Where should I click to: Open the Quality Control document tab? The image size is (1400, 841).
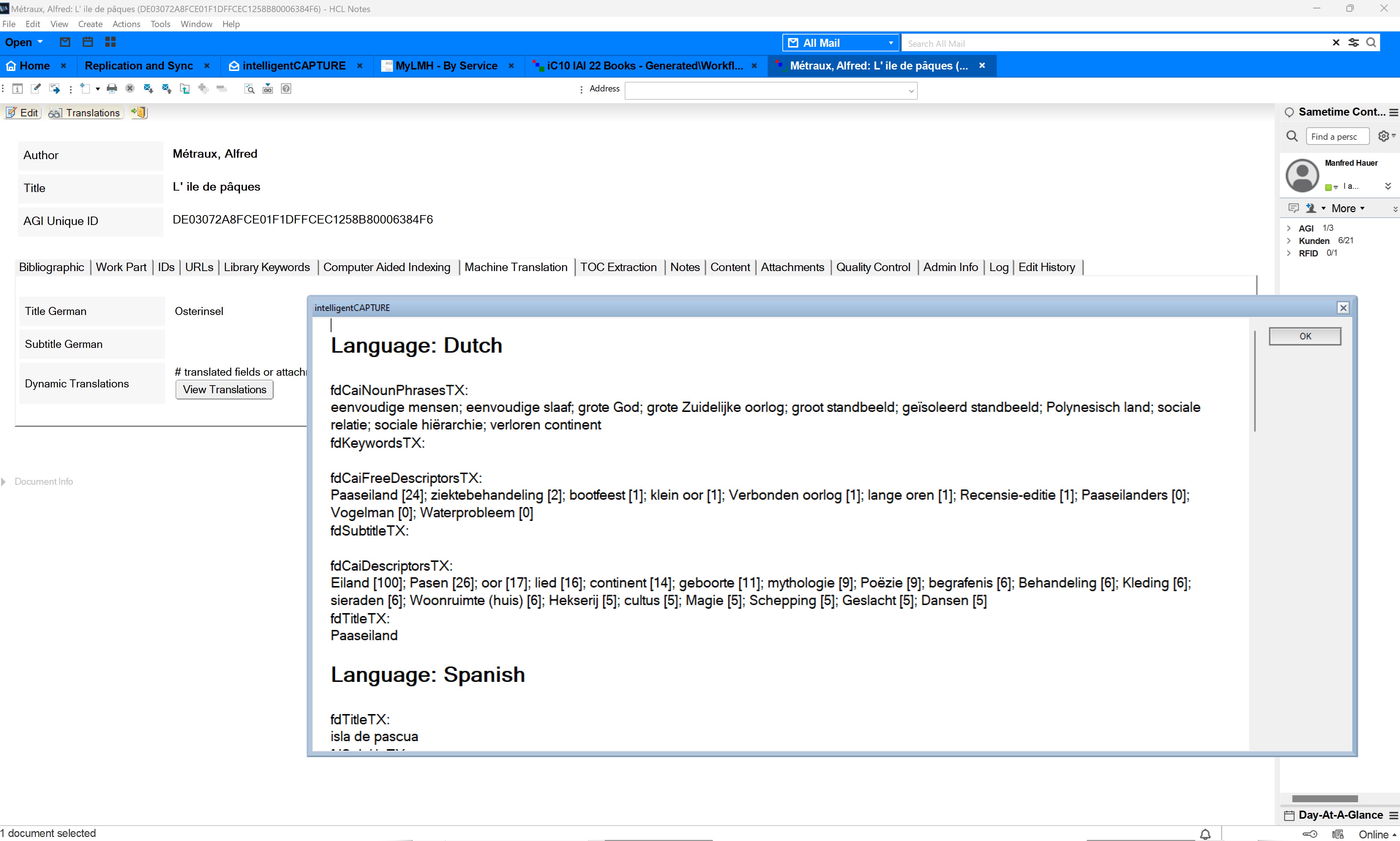tap(873, 267)
